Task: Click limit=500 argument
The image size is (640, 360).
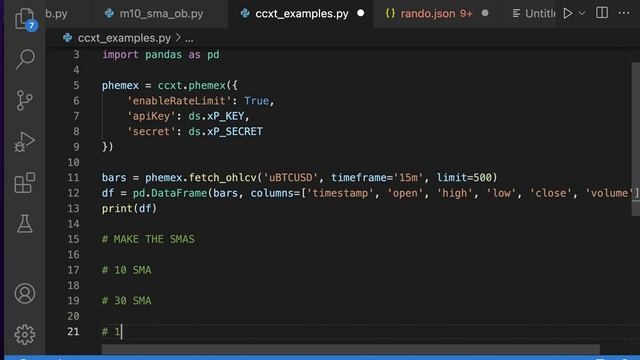Action: tap(464, 178)
